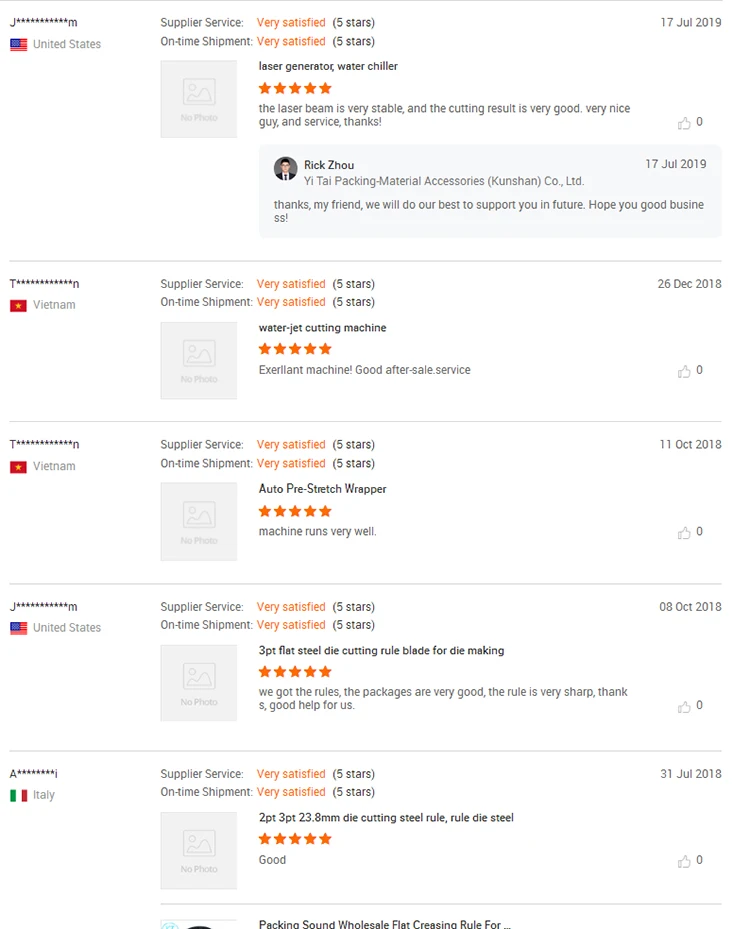
Task: Click thumbs-up on 3pt flat steel rule review
Action: [685, 706]
